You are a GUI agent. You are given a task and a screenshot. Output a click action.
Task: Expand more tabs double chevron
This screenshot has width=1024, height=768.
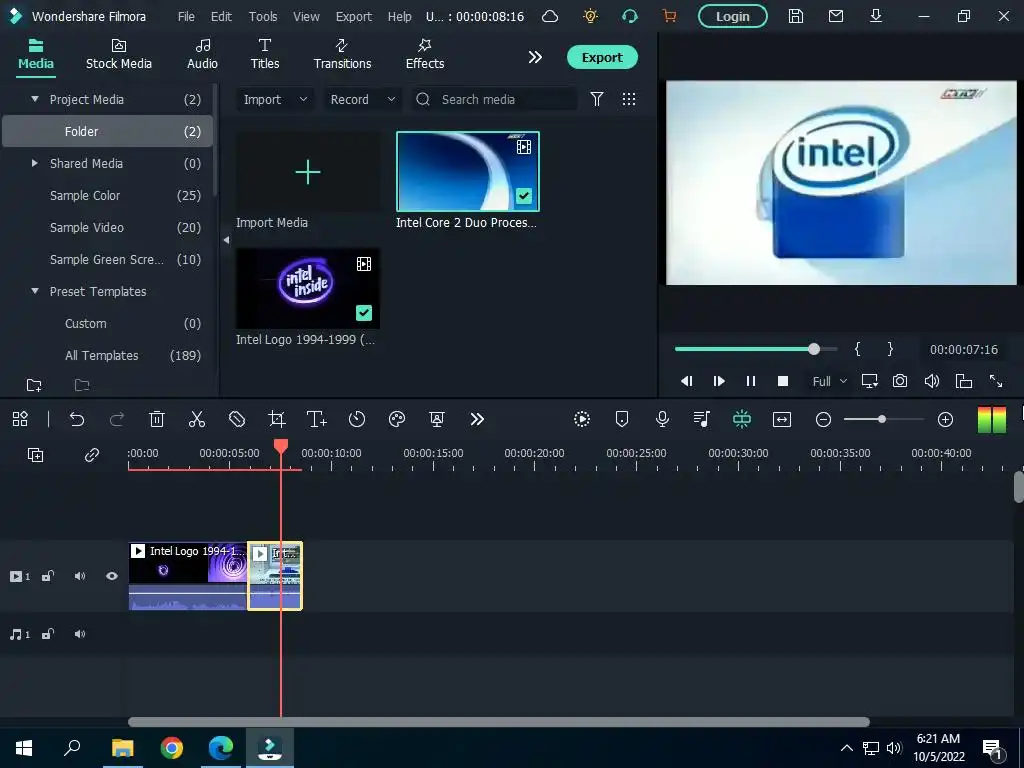click(535, 57)
